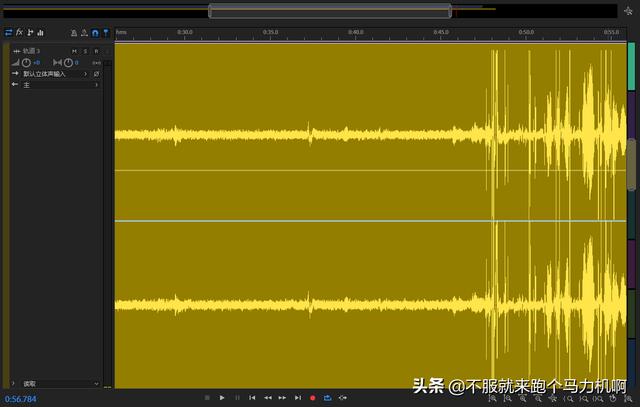Show the track EQ bar-graph icon
This screenshot has height=407, width=640.
click(41, 32)
